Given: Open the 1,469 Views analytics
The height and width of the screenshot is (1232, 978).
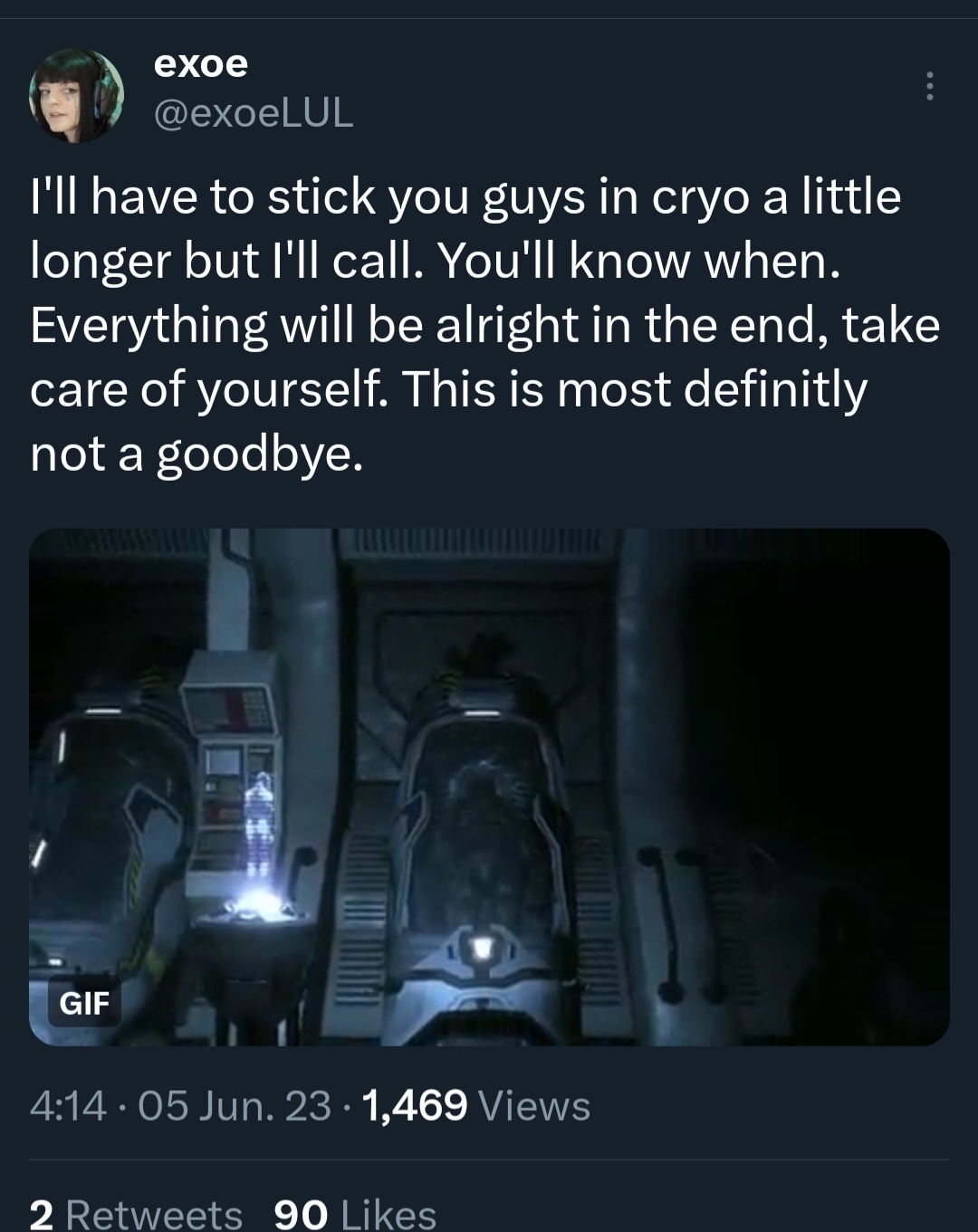Looking at the screenshot, I should point(475,1105).
